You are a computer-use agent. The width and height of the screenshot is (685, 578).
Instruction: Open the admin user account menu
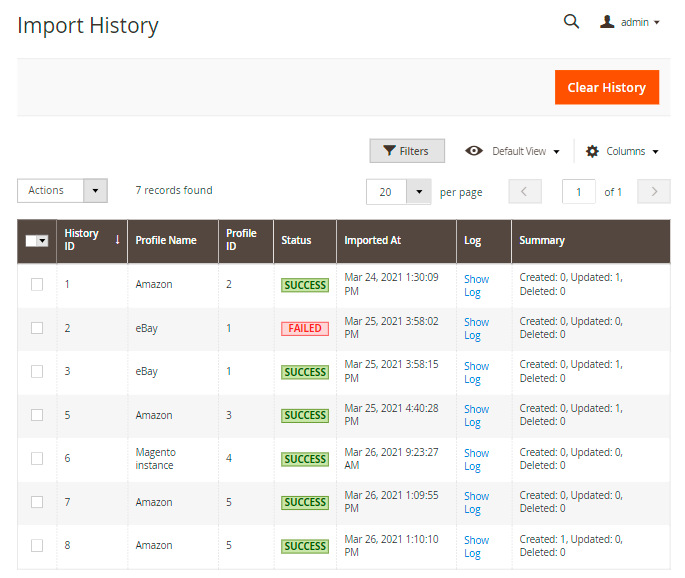pyautogui.click(x=630, y=22)
